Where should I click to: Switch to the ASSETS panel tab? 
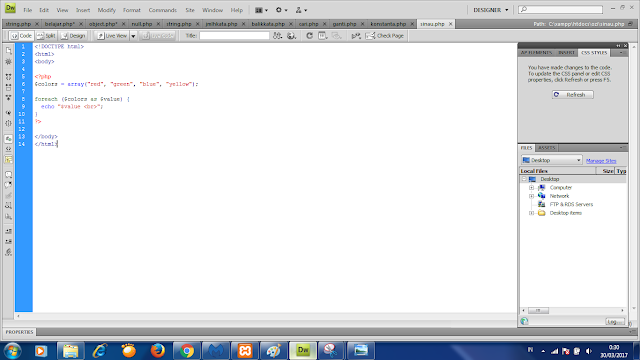point(546,148)
